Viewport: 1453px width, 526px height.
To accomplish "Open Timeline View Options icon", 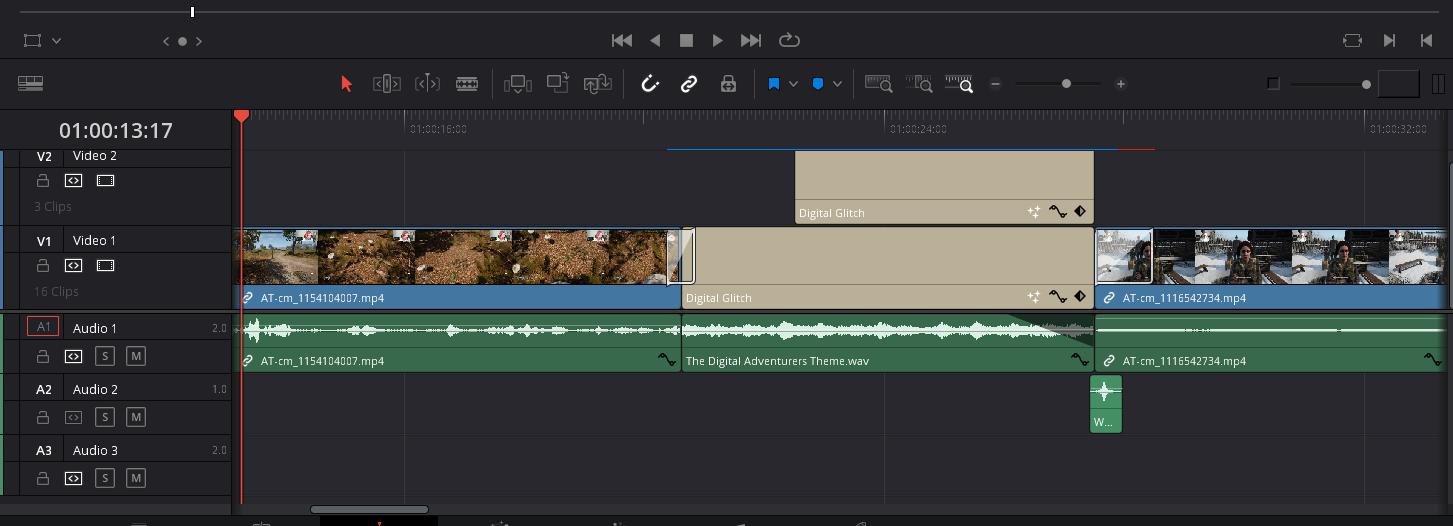I will click(31, 84).
